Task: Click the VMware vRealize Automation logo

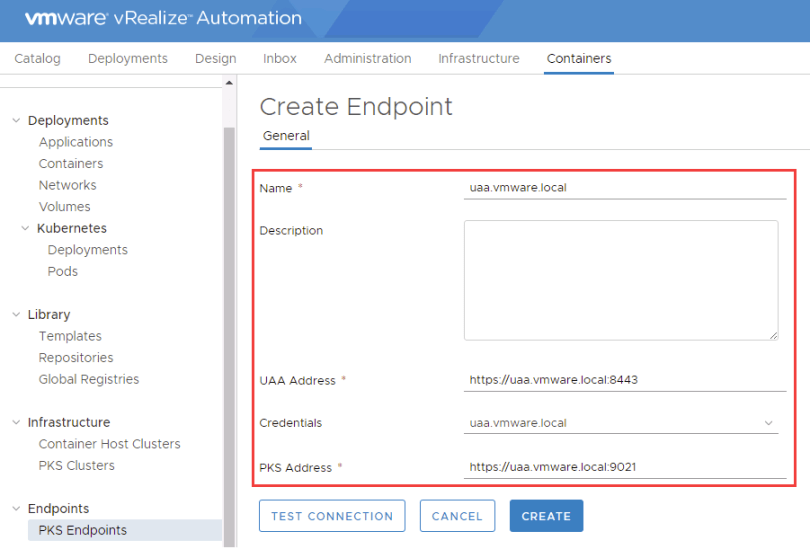Action: pyautogui.click(x=163, y=18)
